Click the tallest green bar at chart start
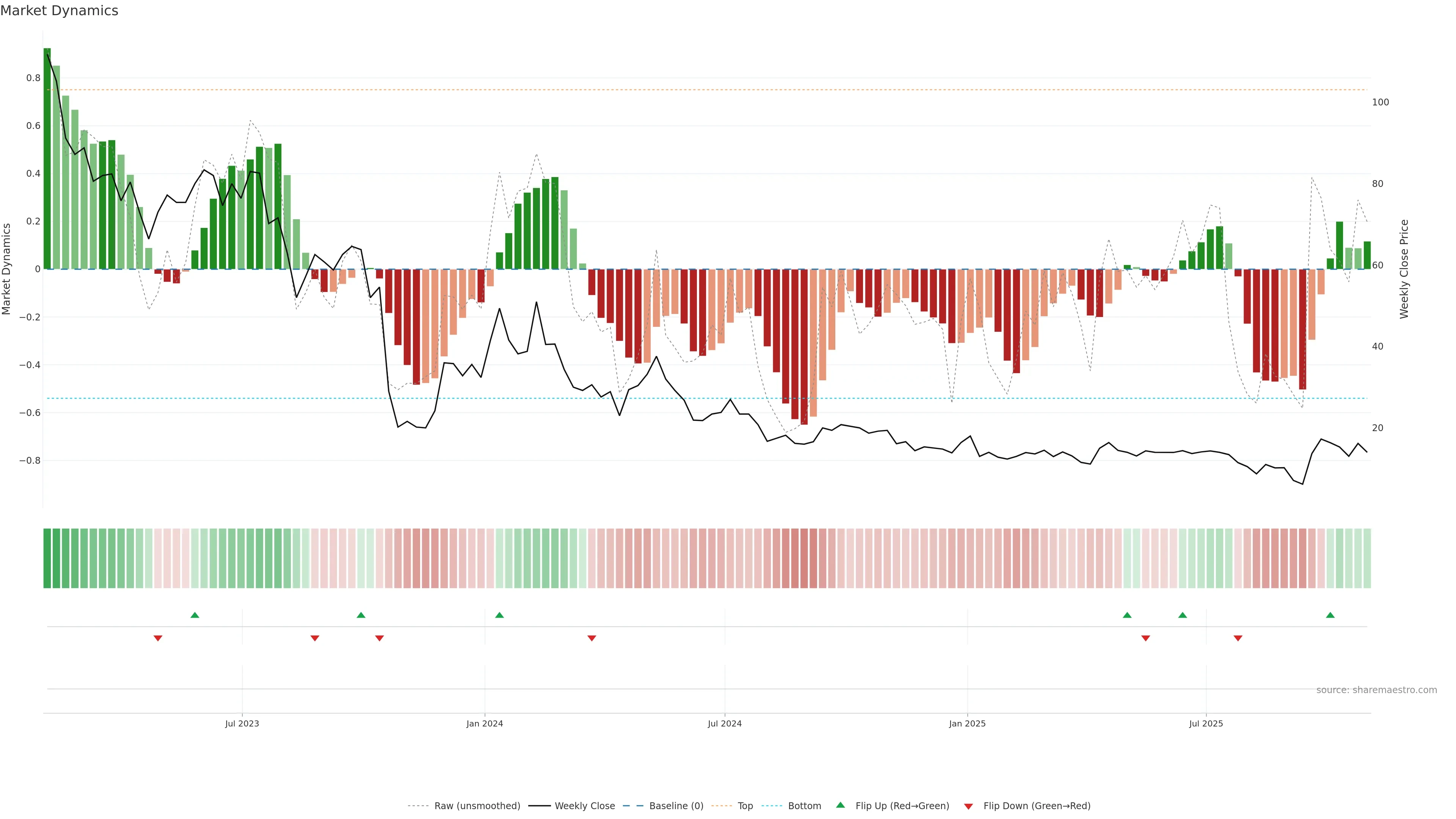Screen dimensions: 1456x819 tap(47, 158)
